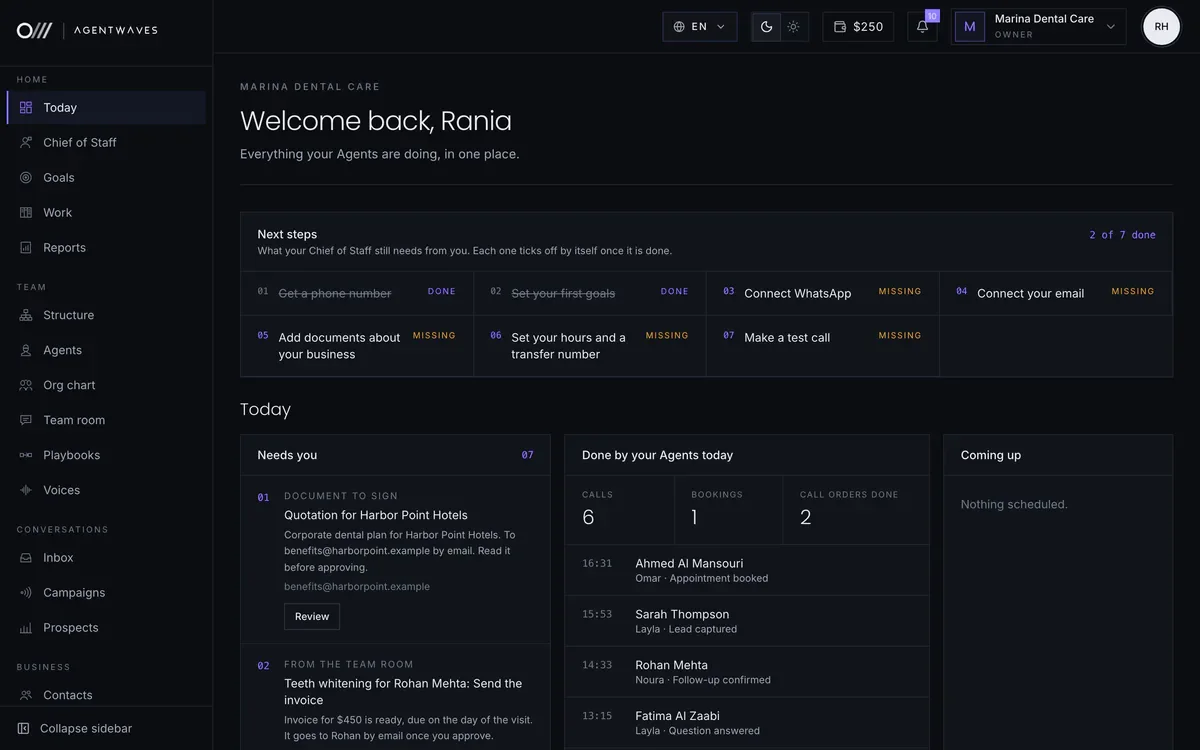Select the Ahmed Al Mansouri activity row
1200x750 pixels.
click(x=747, y=570)
